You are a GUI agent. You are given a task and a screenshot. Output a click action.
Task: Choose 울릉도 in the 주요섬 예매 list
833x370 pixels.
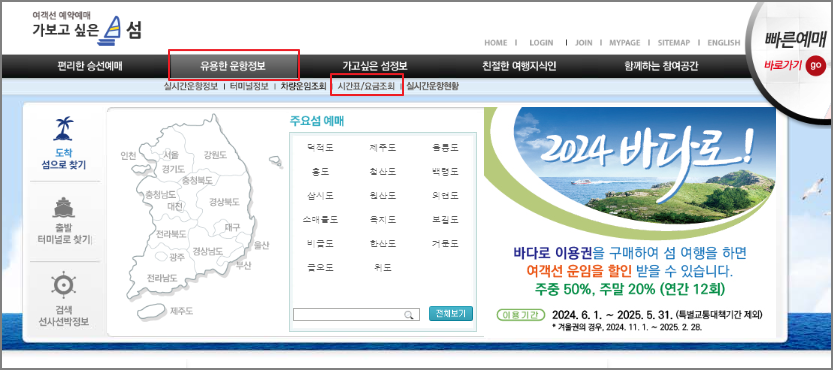[445, 147]
